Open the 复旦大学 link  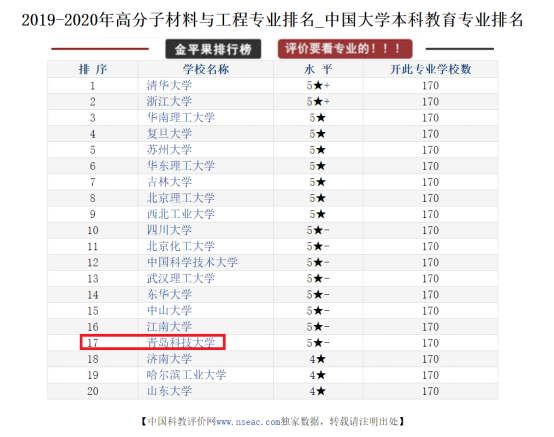click(169, 134)
